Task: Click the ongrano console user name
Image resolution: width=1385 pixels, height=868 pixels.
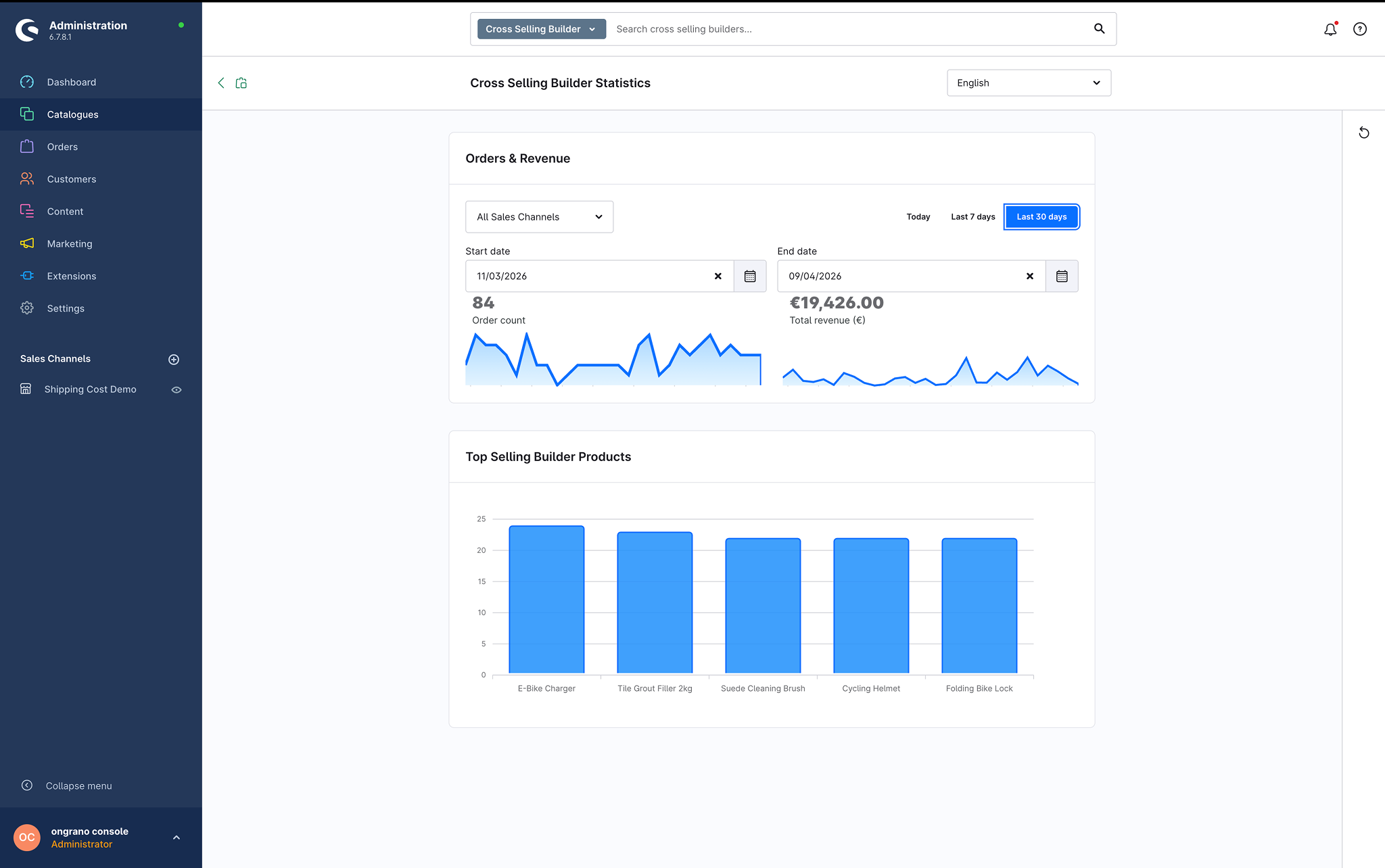Action: pos(90,831)
